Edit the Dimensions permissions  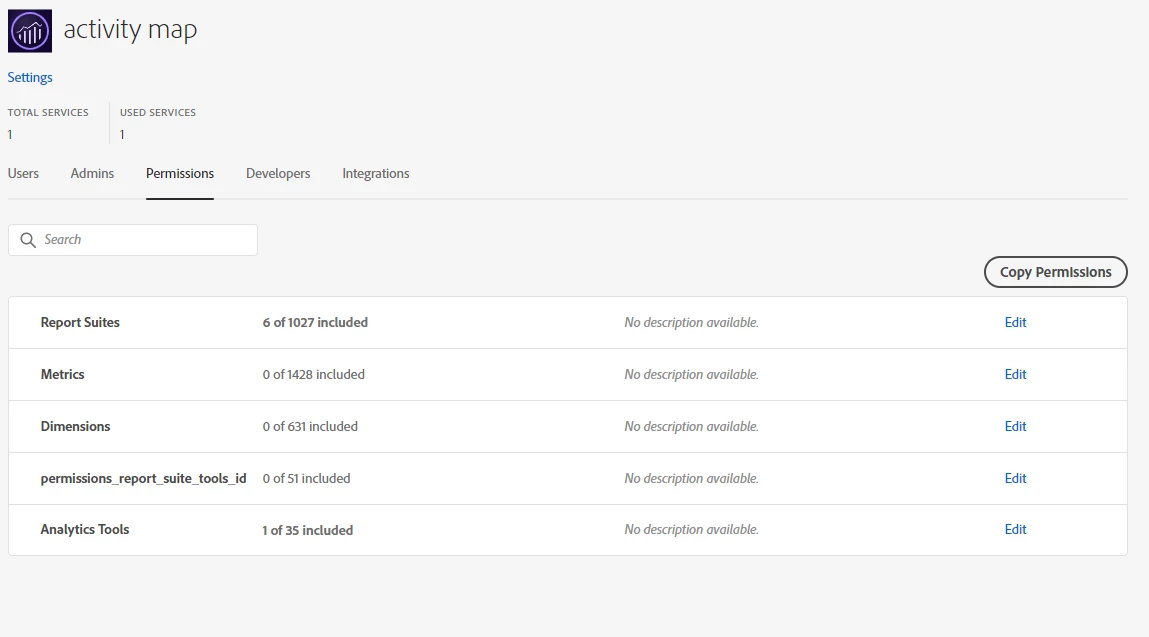click(x=1015, y=427)
